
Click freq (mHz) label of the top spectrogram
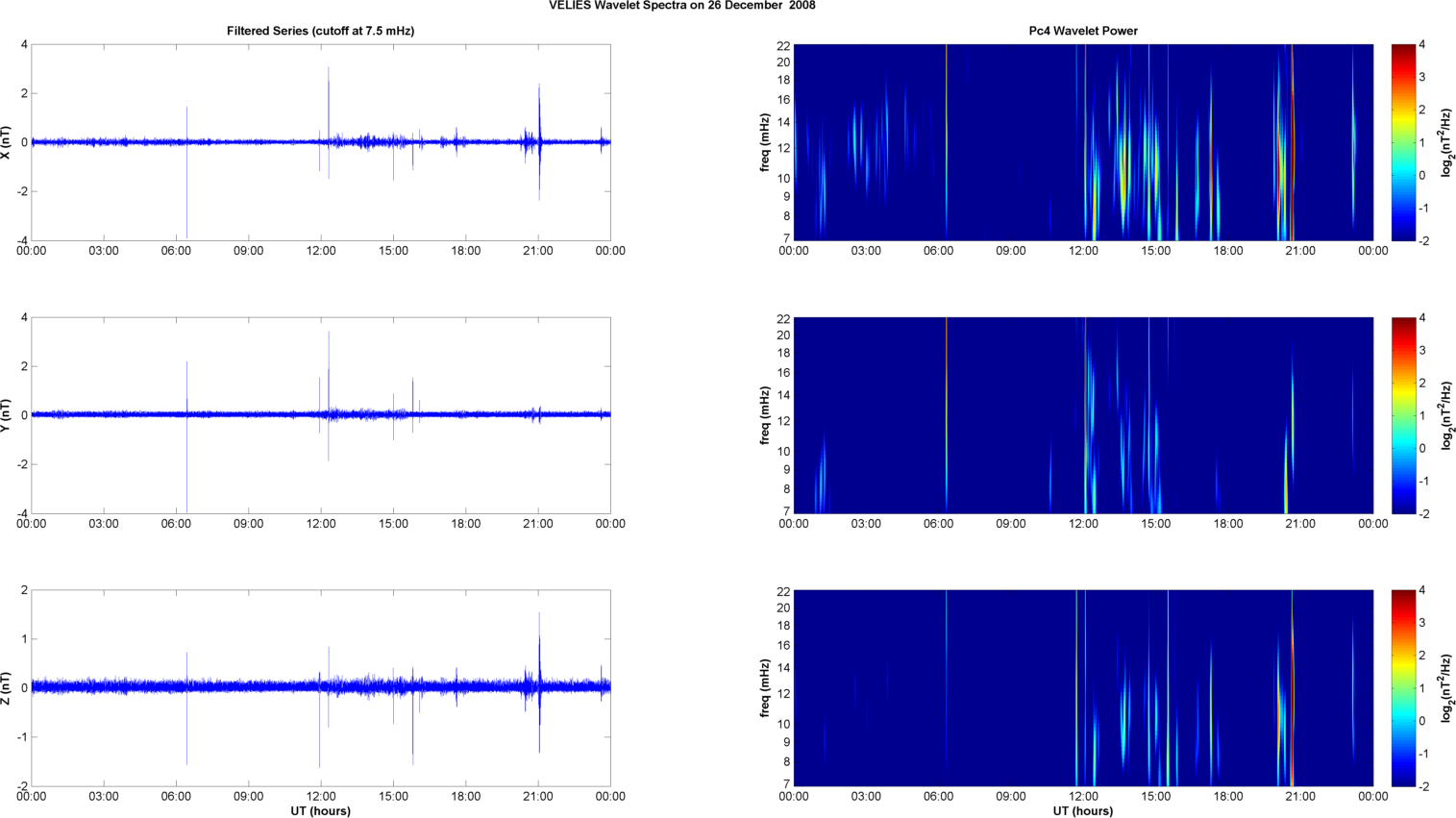[x=765, y=142]
